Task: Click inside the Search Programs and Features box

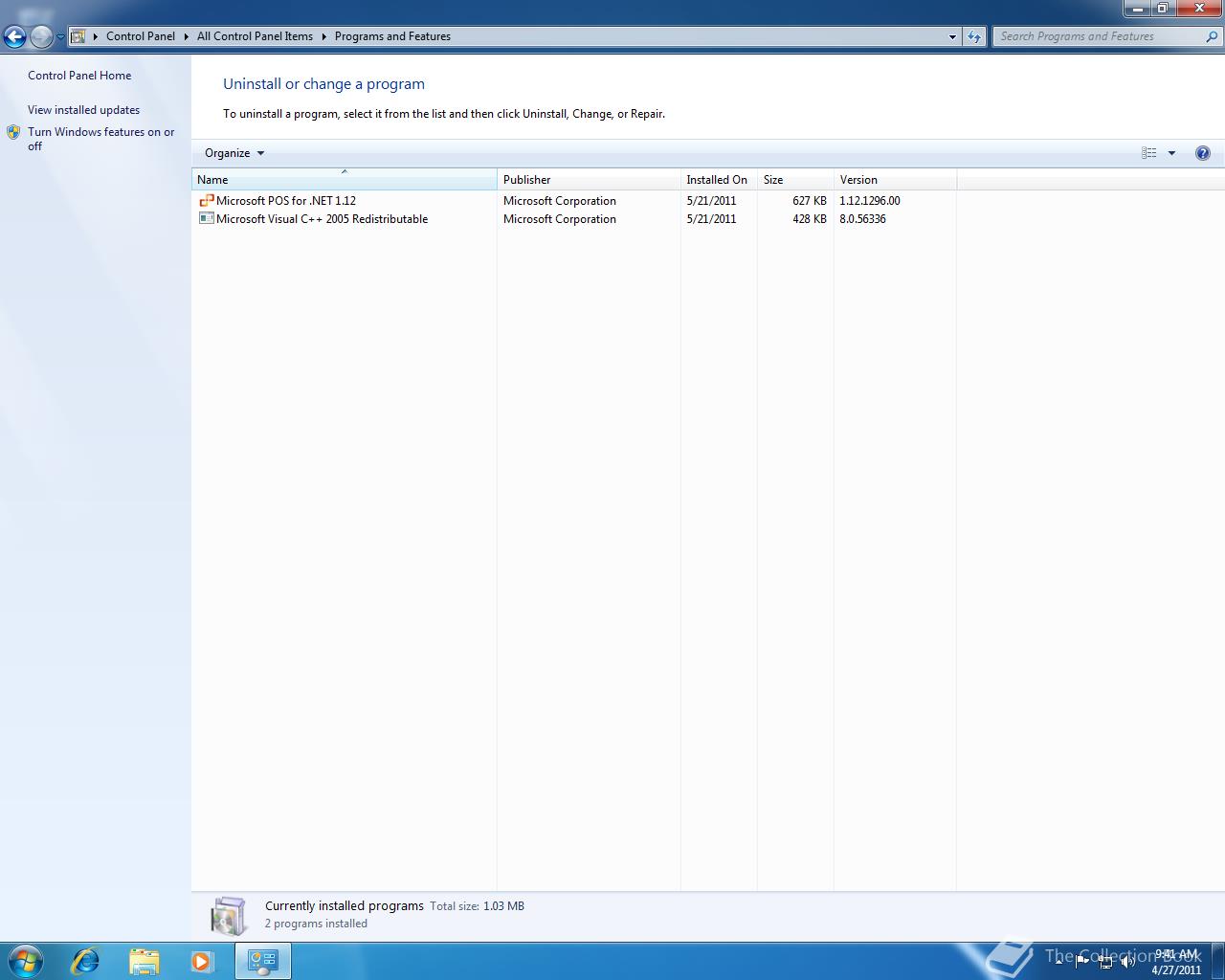Action: point(1101,36)
